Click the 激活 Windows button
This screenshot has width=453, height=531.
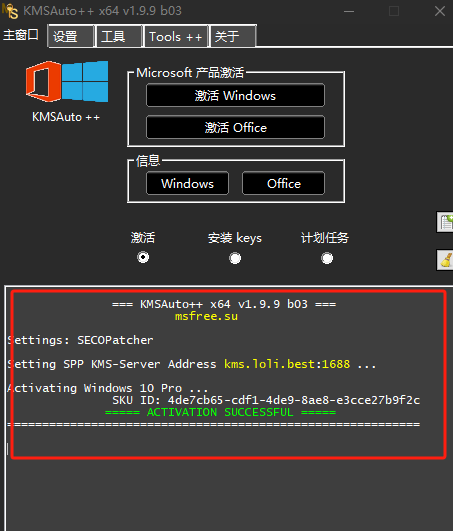235,95
